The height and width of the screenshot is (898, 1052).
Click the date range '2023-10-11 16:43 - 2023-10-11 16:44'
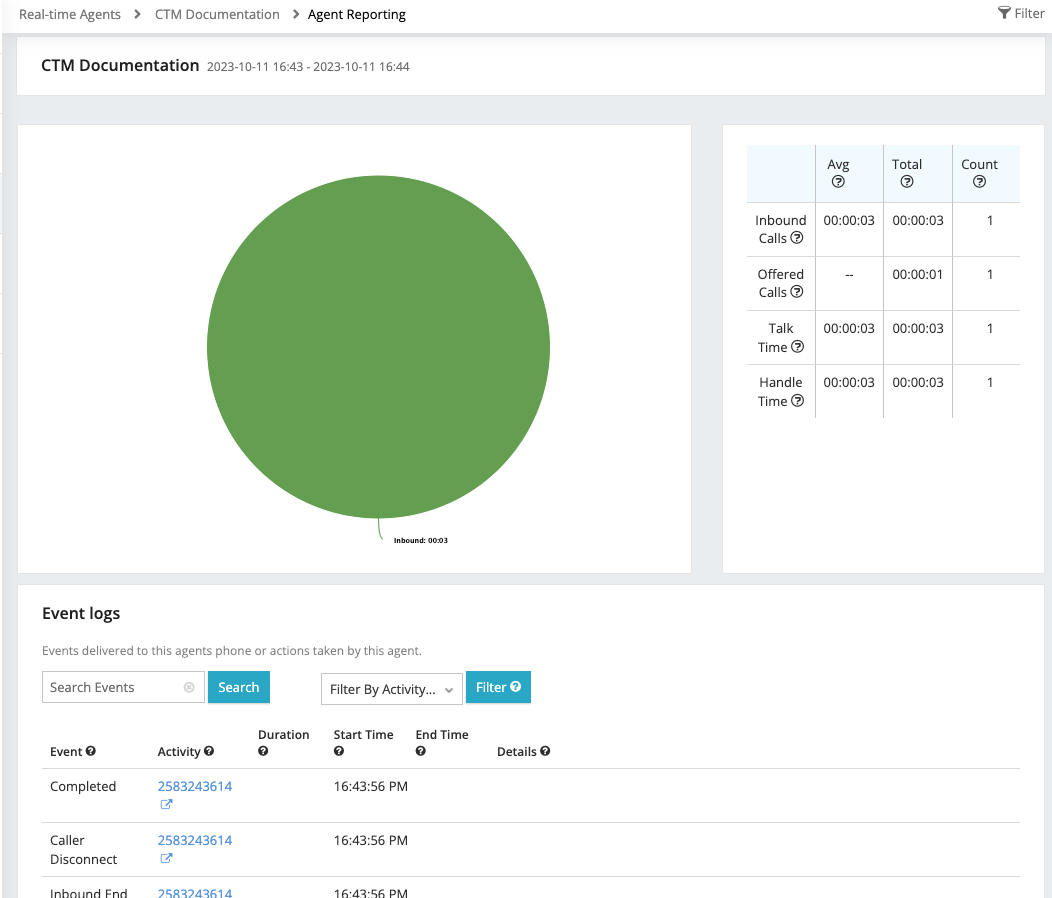308,66
